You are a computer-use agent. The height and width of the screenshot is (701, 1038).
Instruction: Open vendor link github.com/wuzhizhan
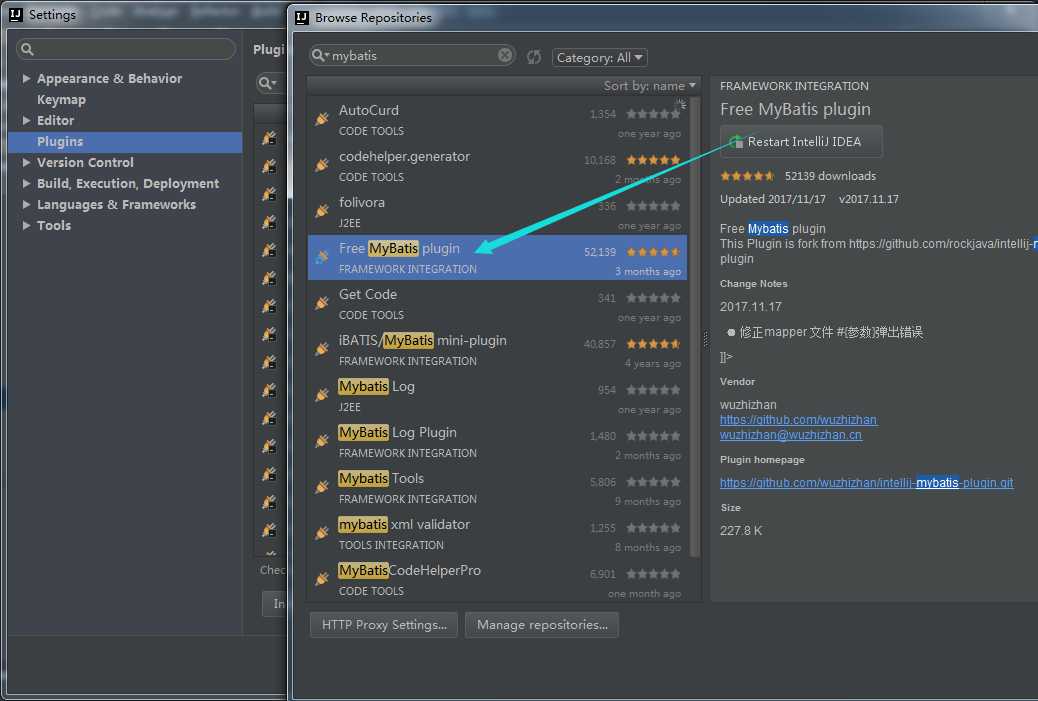798,420
